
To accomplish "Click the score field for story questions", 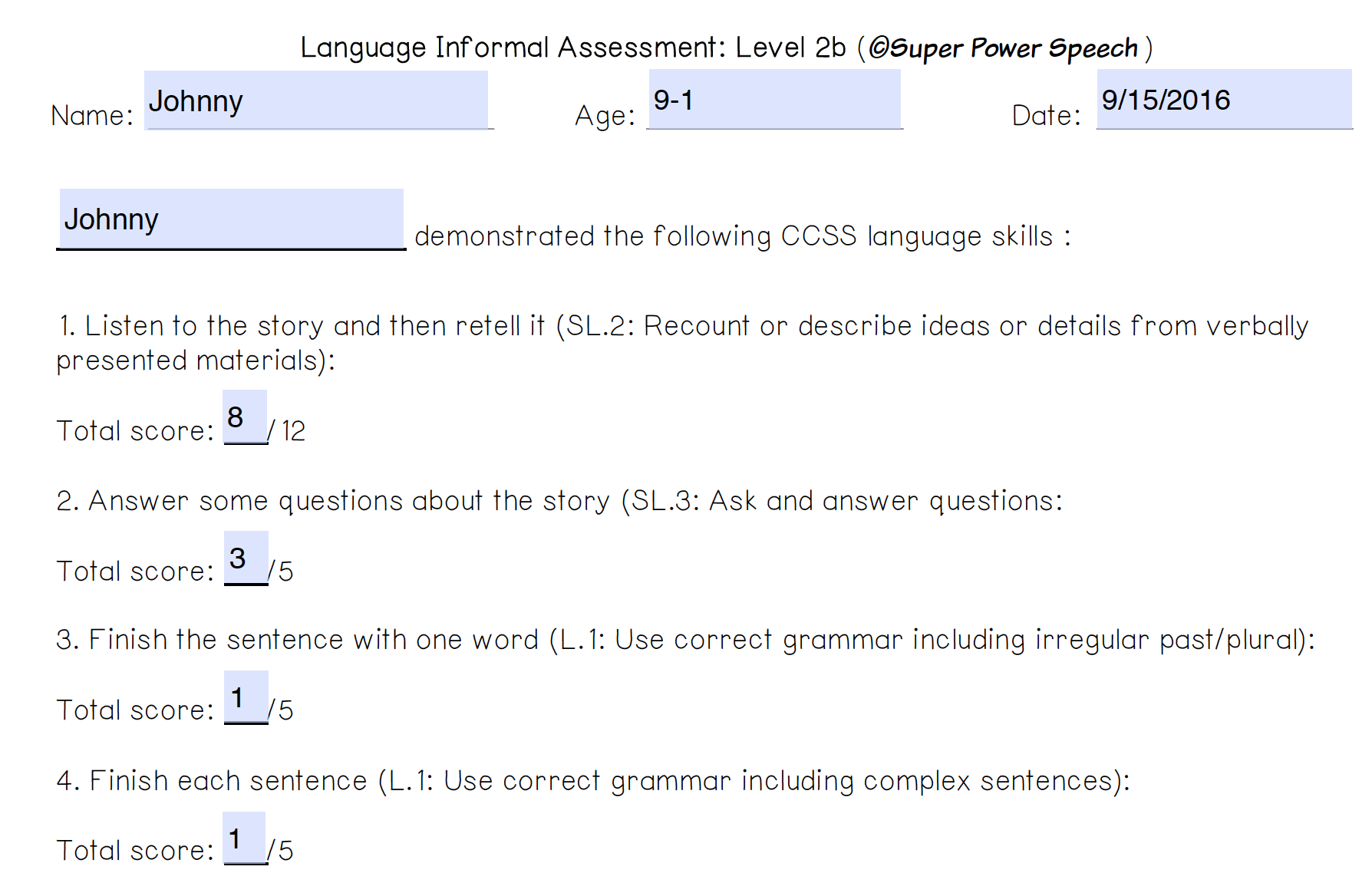I will 246,558.
